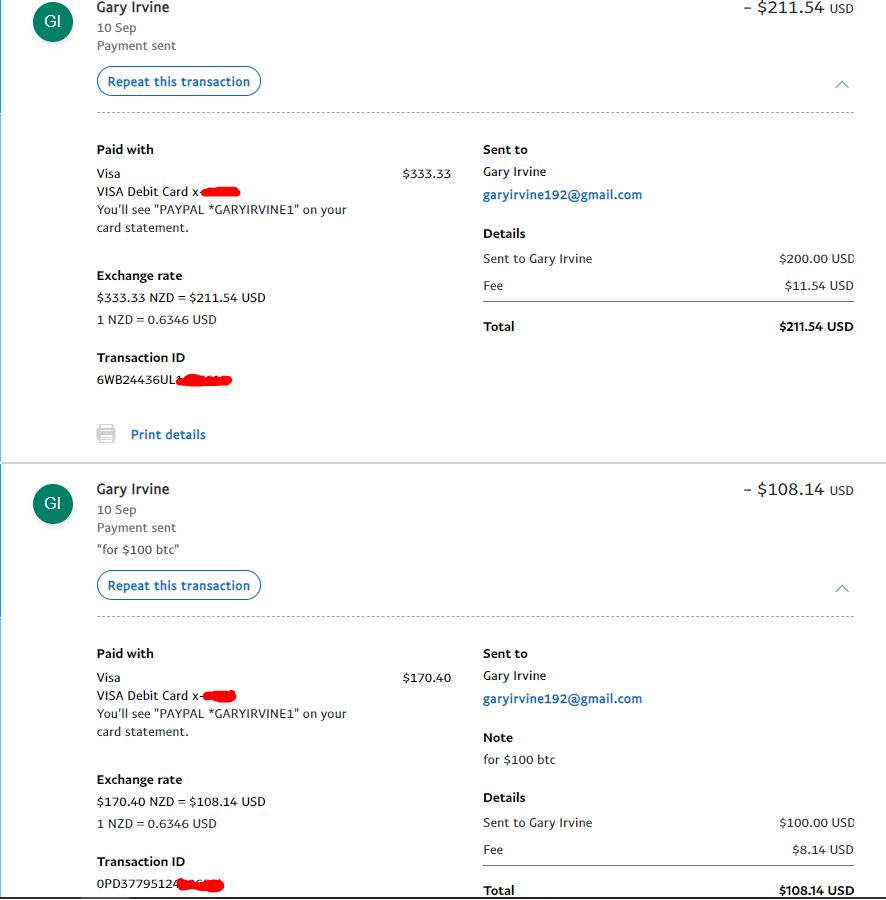Click the $333.33 Visa charge amount

point(426,174)
